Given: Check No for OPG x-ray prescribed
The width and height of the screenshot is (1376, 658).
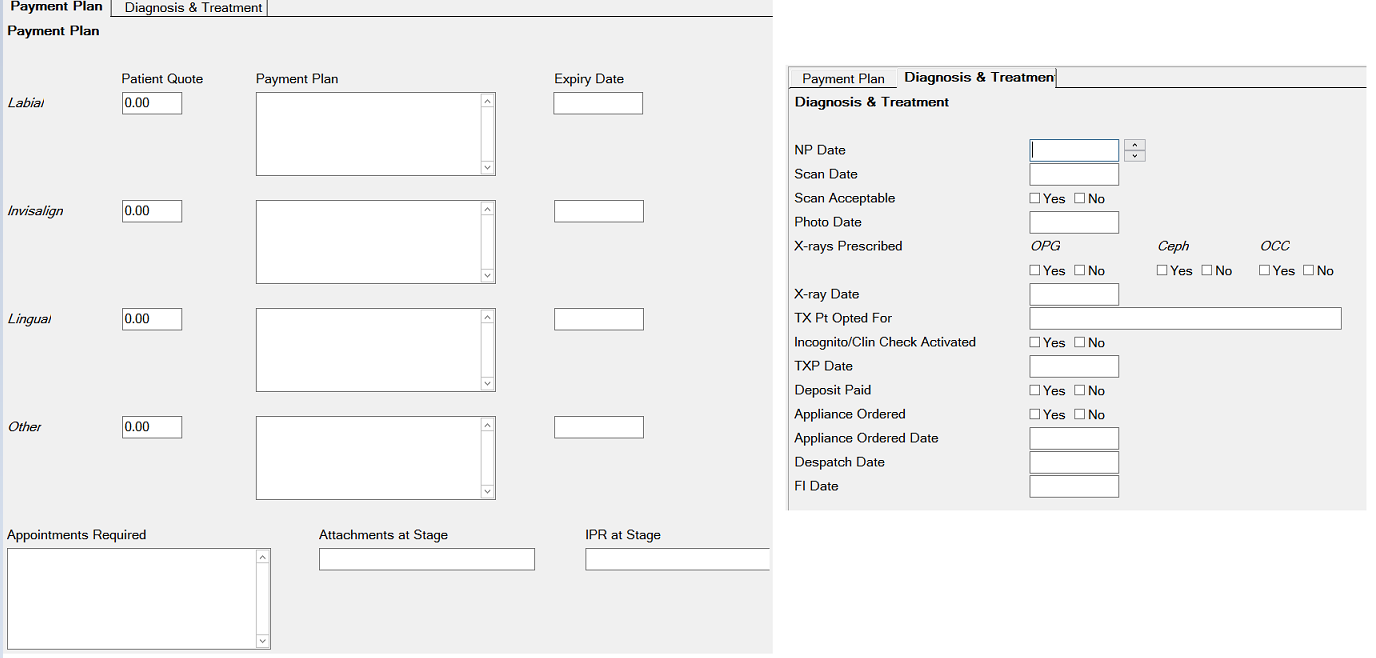Looking at the screenshot, I should coord(1078,270).
